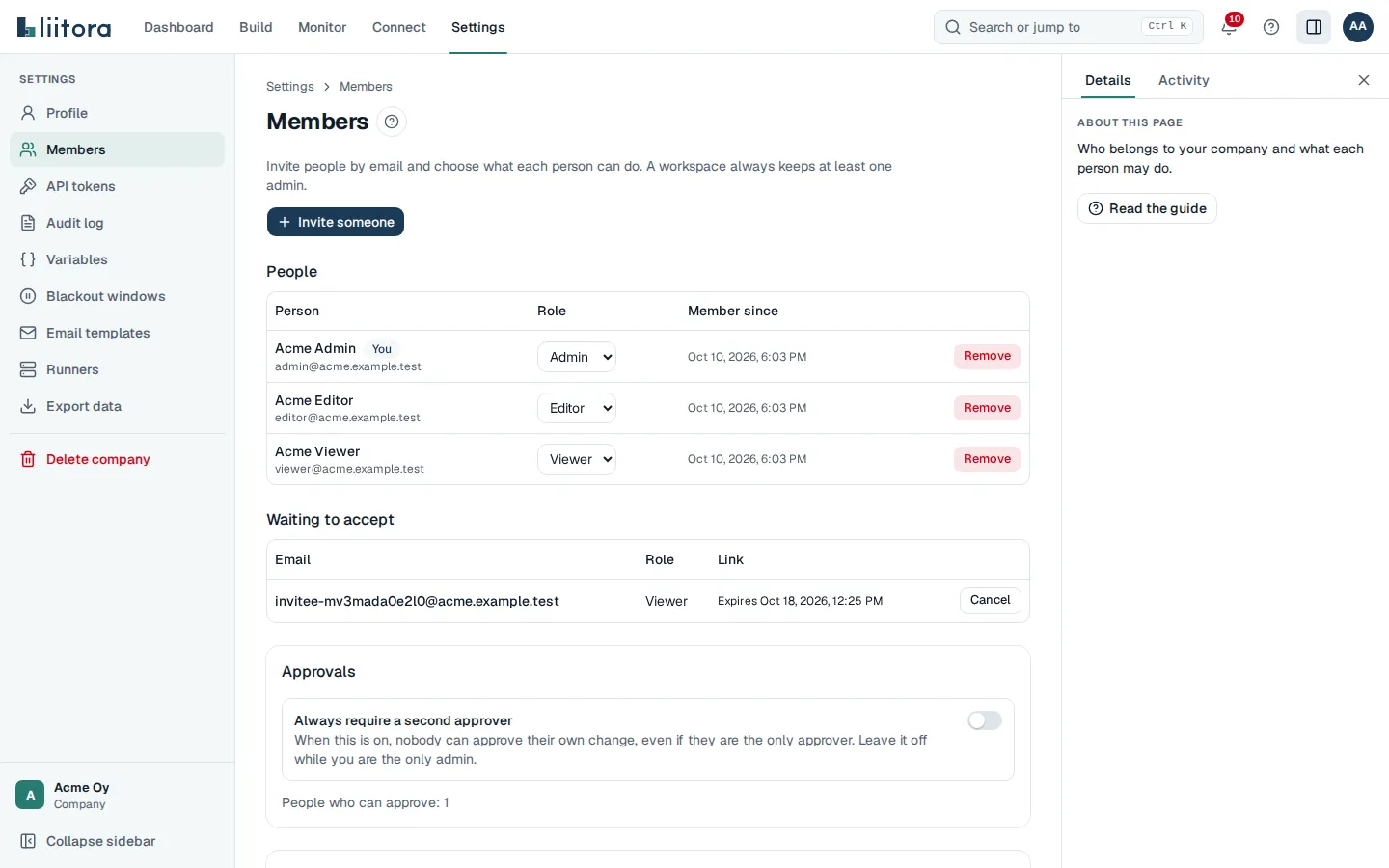Open the help circle icon in top bar

(1271, 27)
